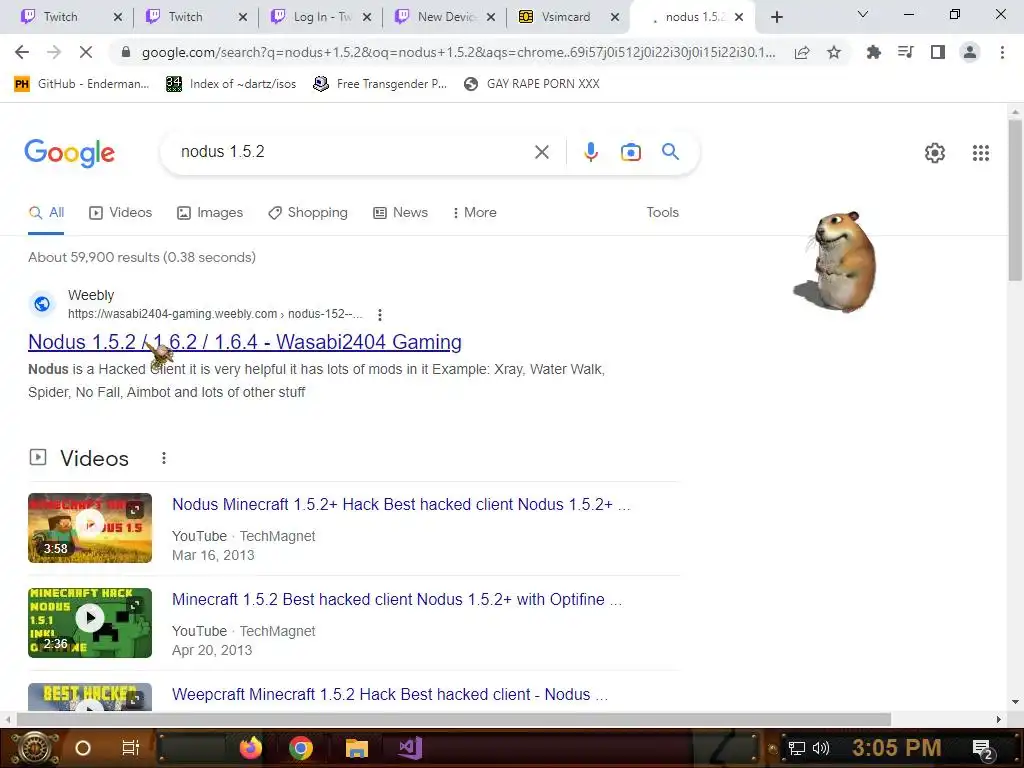Open the Videos section options dots
The width and height of the screenshot is (1024, 768).
coord(164,458)
